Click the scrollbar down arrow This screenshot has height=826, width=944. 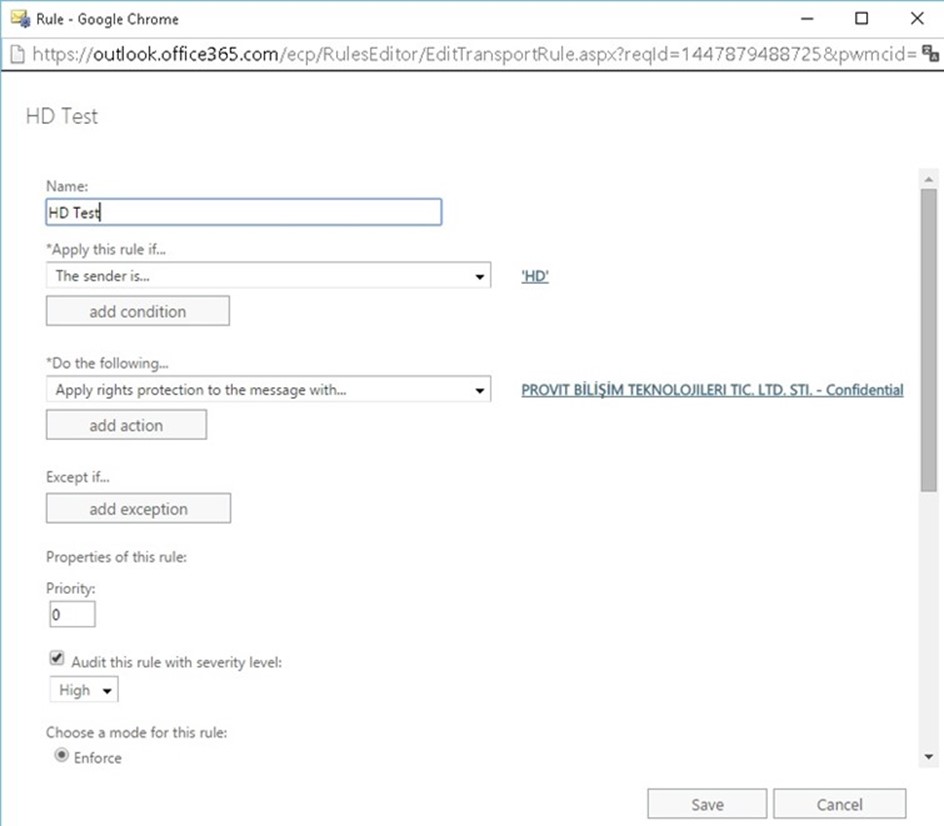928,757
